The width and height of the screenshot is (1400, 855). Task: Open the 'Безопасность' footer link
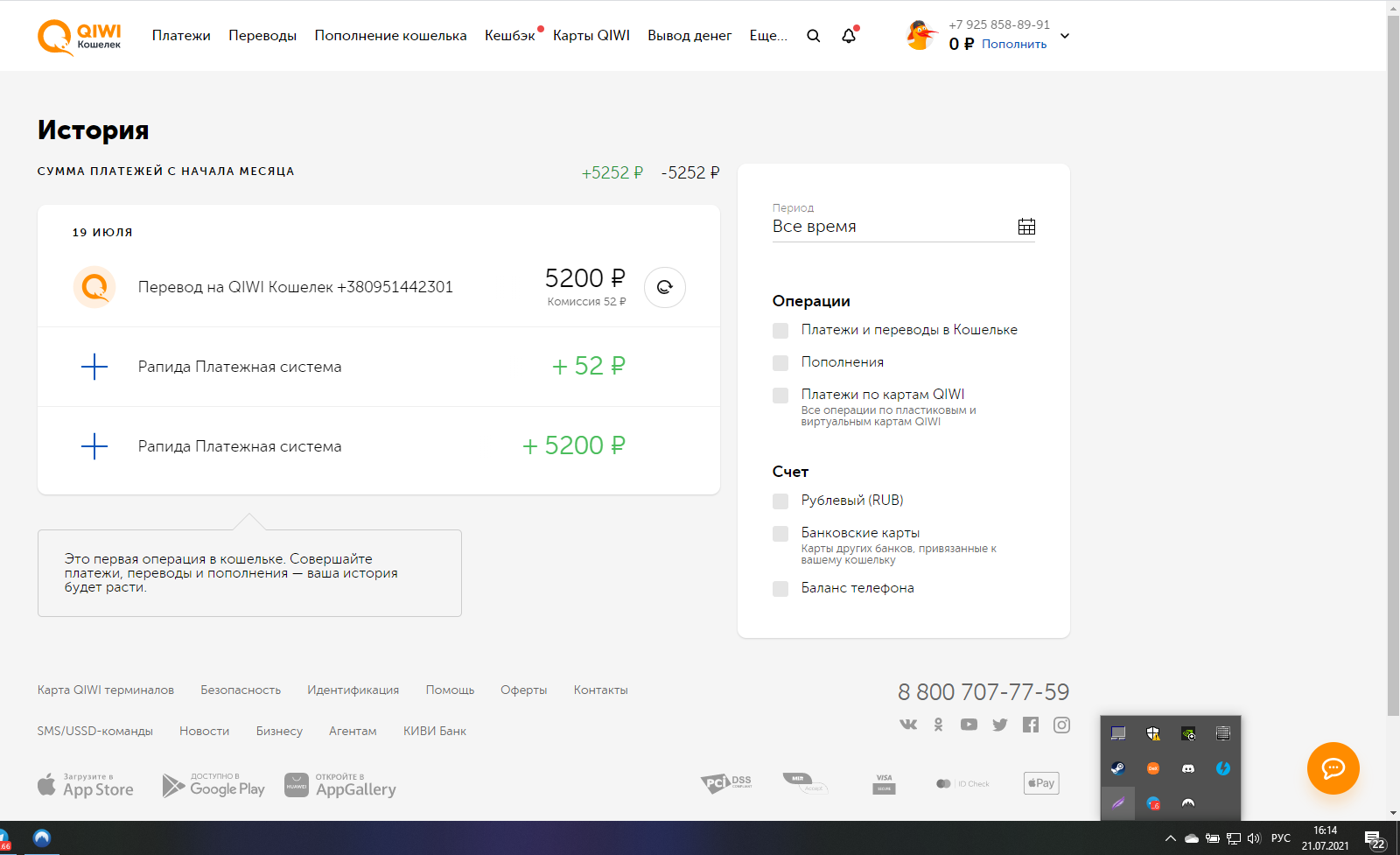241,690
